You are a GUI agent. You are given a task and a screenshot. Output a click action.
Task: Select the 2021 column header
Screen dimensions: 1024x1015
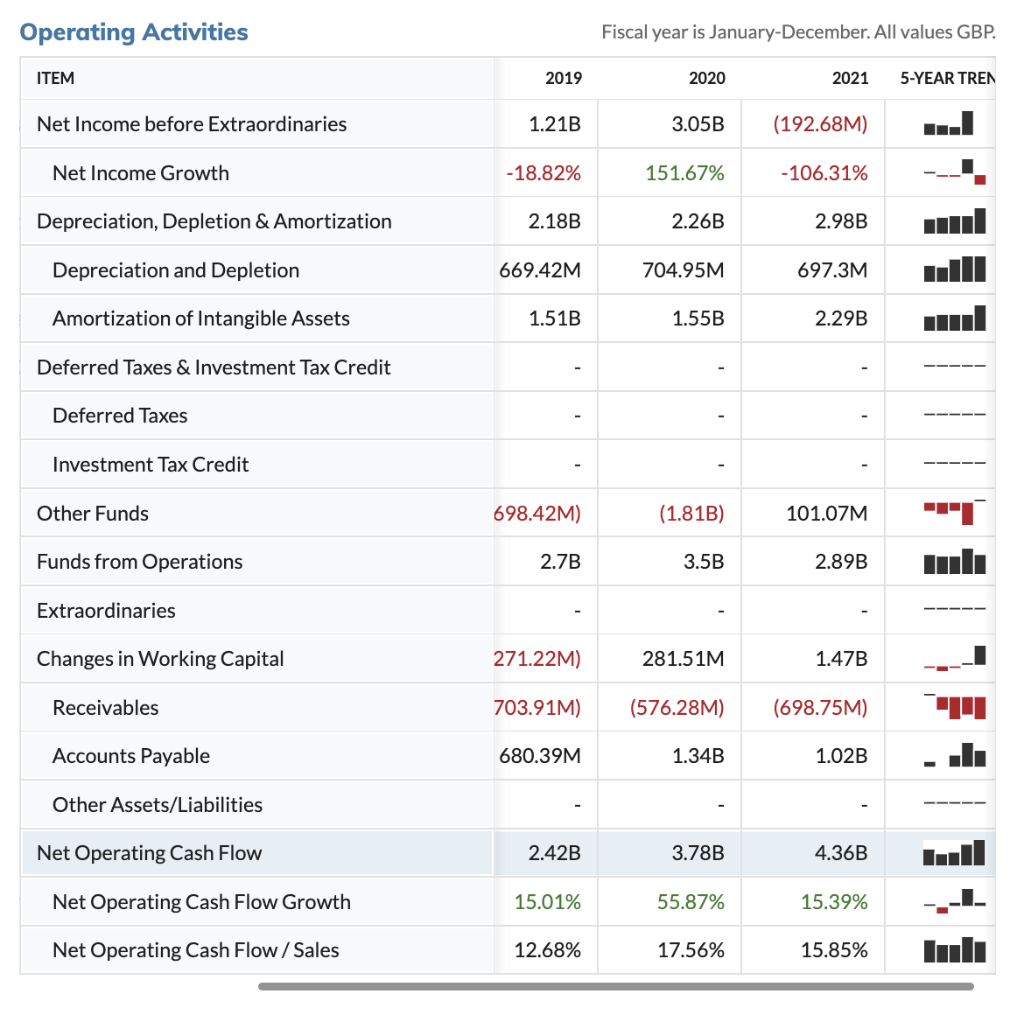(x=850, y=78)
